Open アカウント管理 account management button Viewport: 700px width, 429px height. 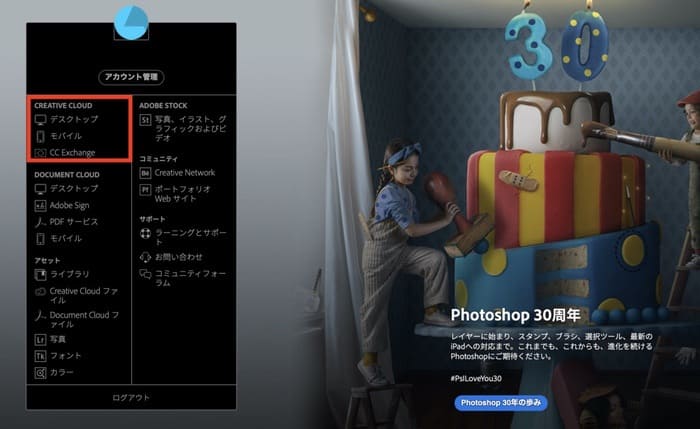pos(131,77)
